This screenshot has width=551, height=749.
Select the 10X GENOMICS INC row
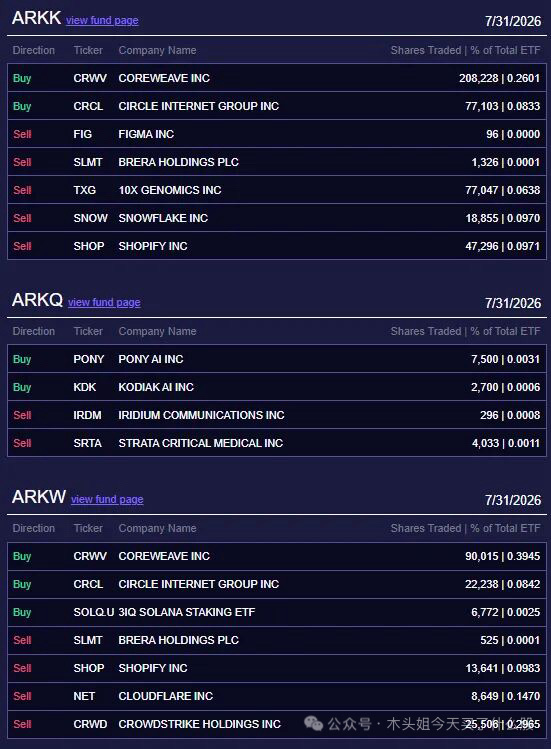pos(277,190)
